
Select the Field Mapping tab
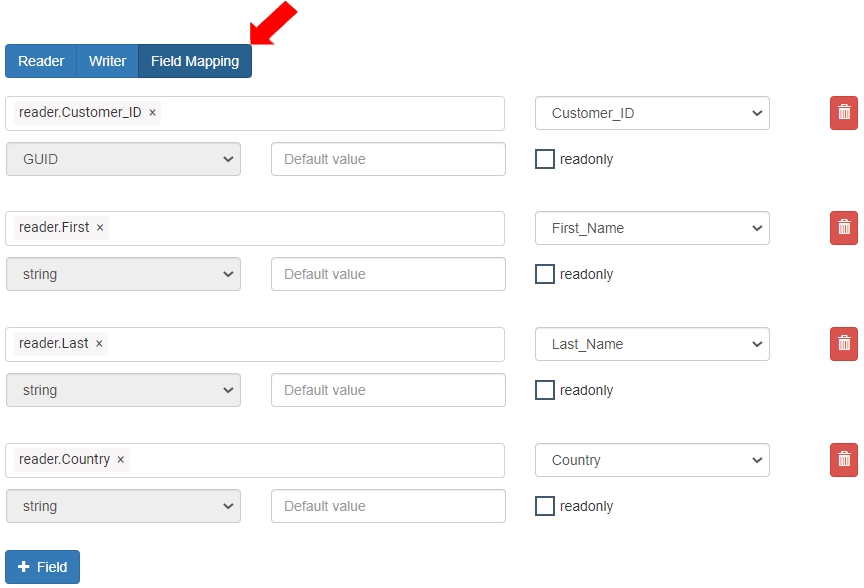click(x=195, y=61)
